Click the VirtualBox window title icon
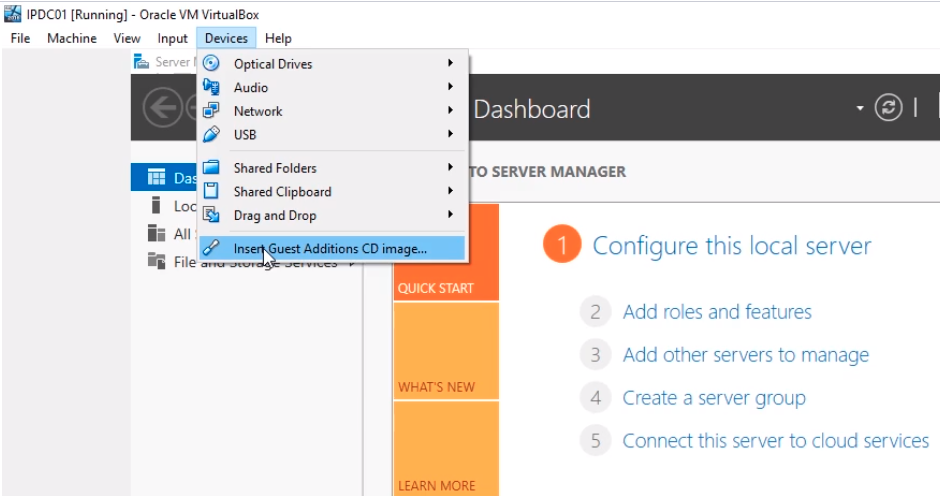940x496 pixels. [13, 13]
